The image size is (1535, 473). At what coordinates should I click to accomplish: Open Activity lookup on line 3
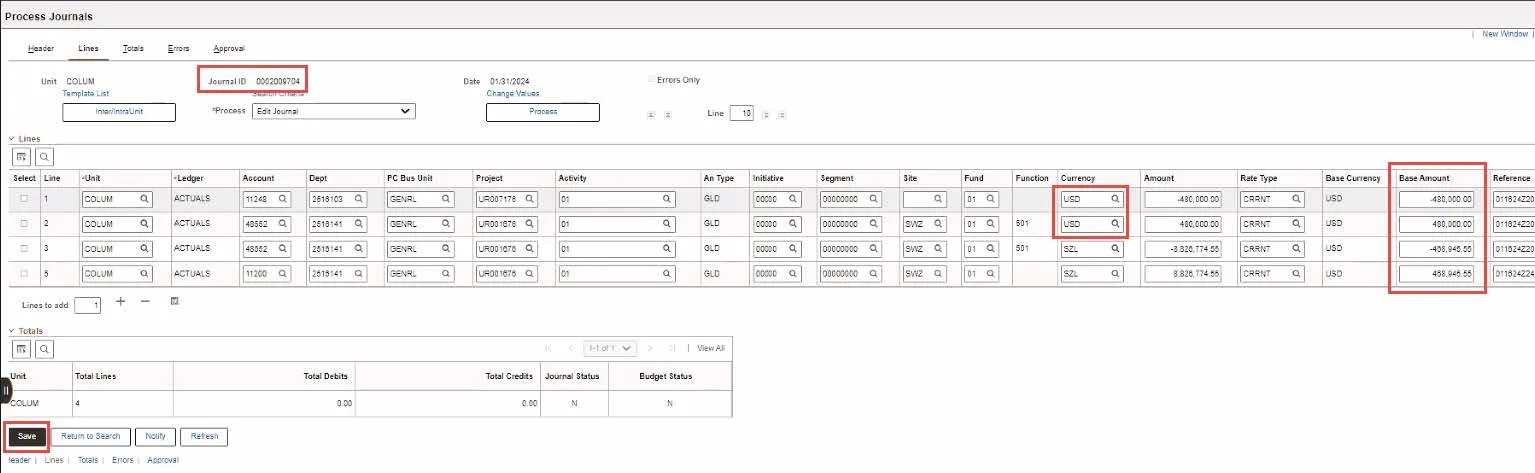(x=667, y=248)
